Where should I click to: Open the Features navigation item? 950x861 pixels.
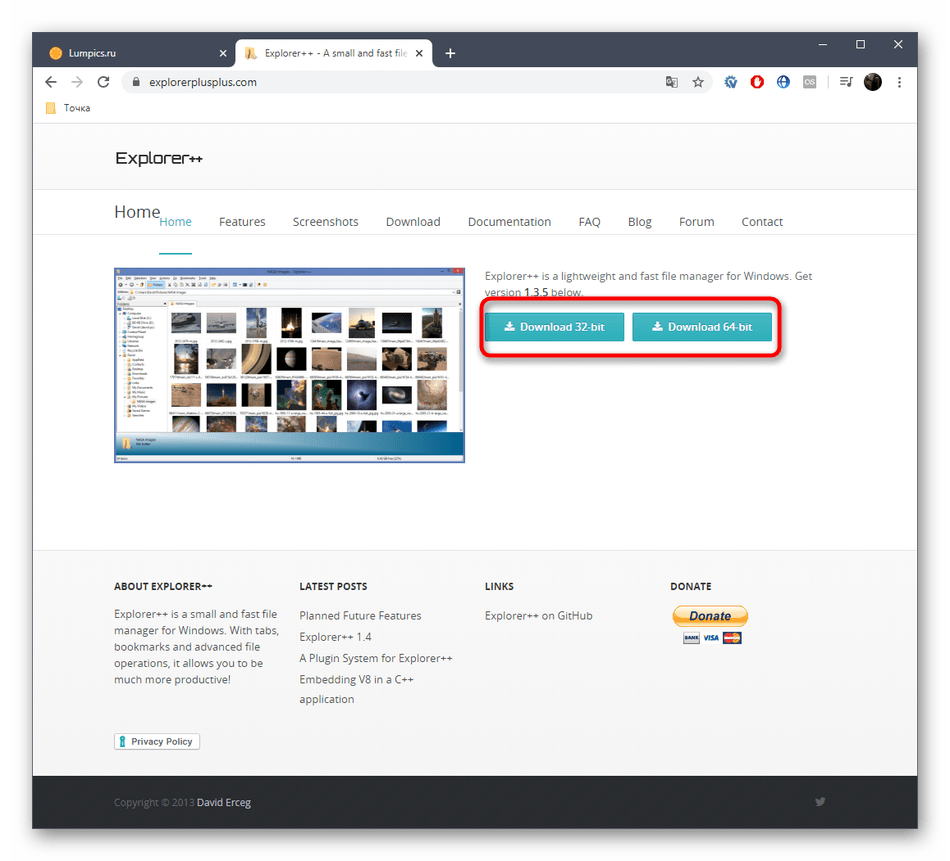click(x=242, y=222)
